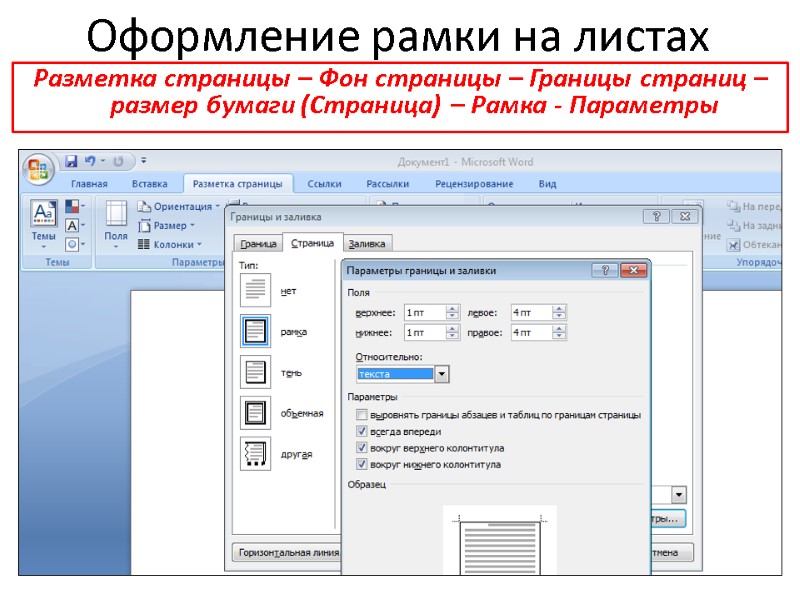Switch to Главная ribbon tab
Viewport: 800px width, 600px height.
coord(89,184)
